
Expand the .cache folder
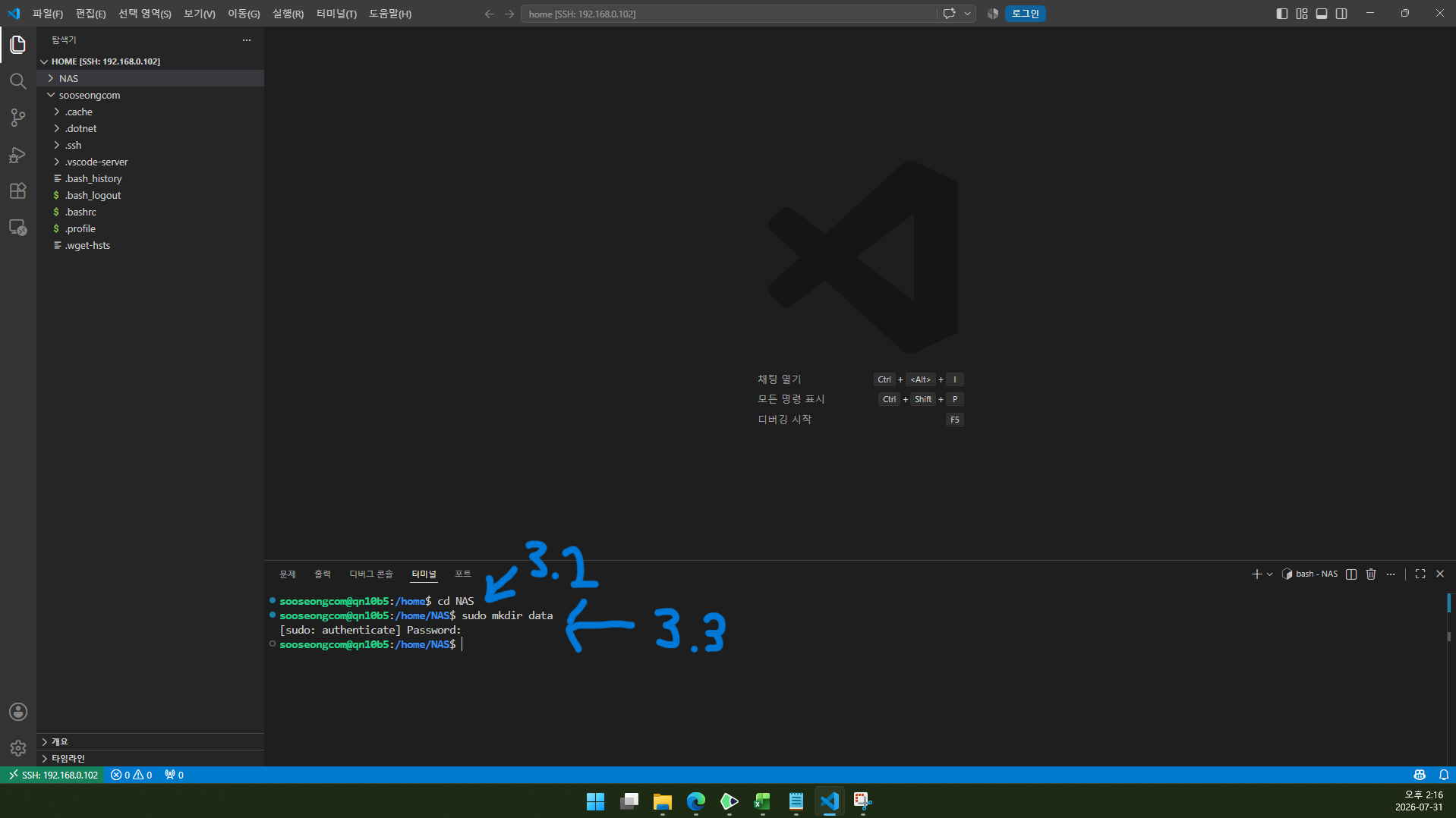pyautogui.click(x=150, y=112)
